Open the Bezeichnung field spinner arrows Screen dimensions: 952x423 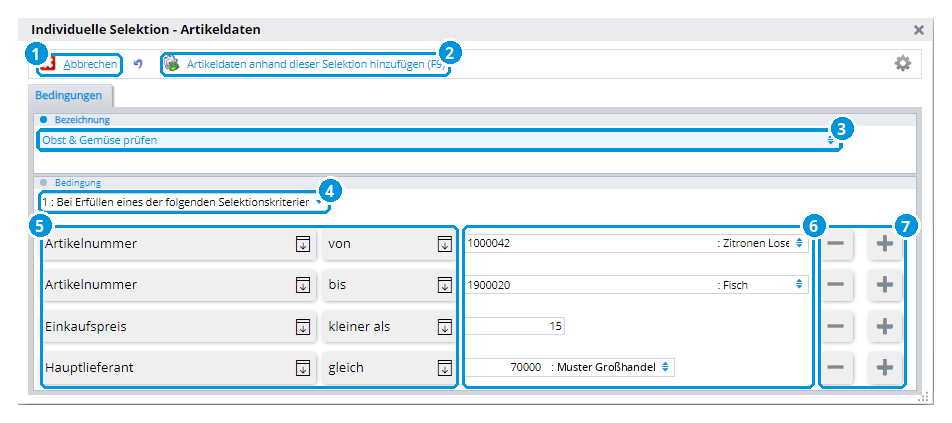click(x=830, y=140)
